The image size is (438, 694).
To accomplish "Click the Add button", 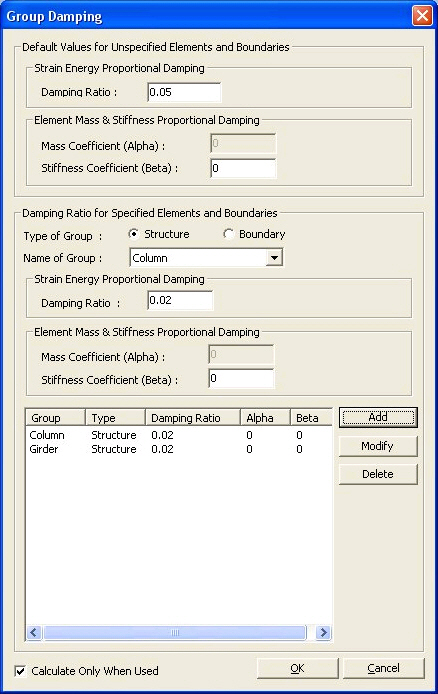I will point(378,417).
